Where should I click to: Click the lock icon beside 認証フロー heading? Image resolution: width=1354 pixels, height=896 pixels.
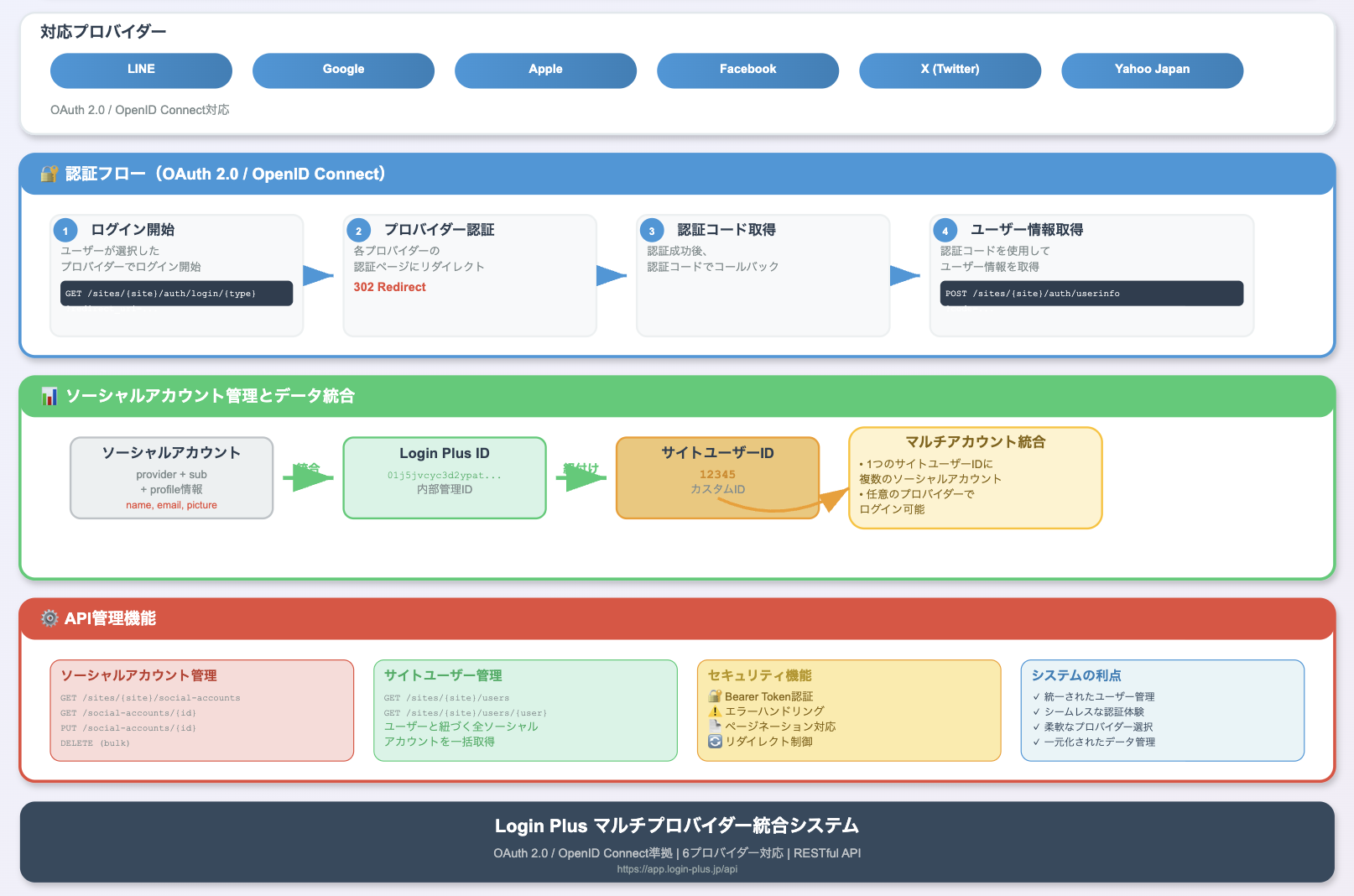click(x=49, y=174)
